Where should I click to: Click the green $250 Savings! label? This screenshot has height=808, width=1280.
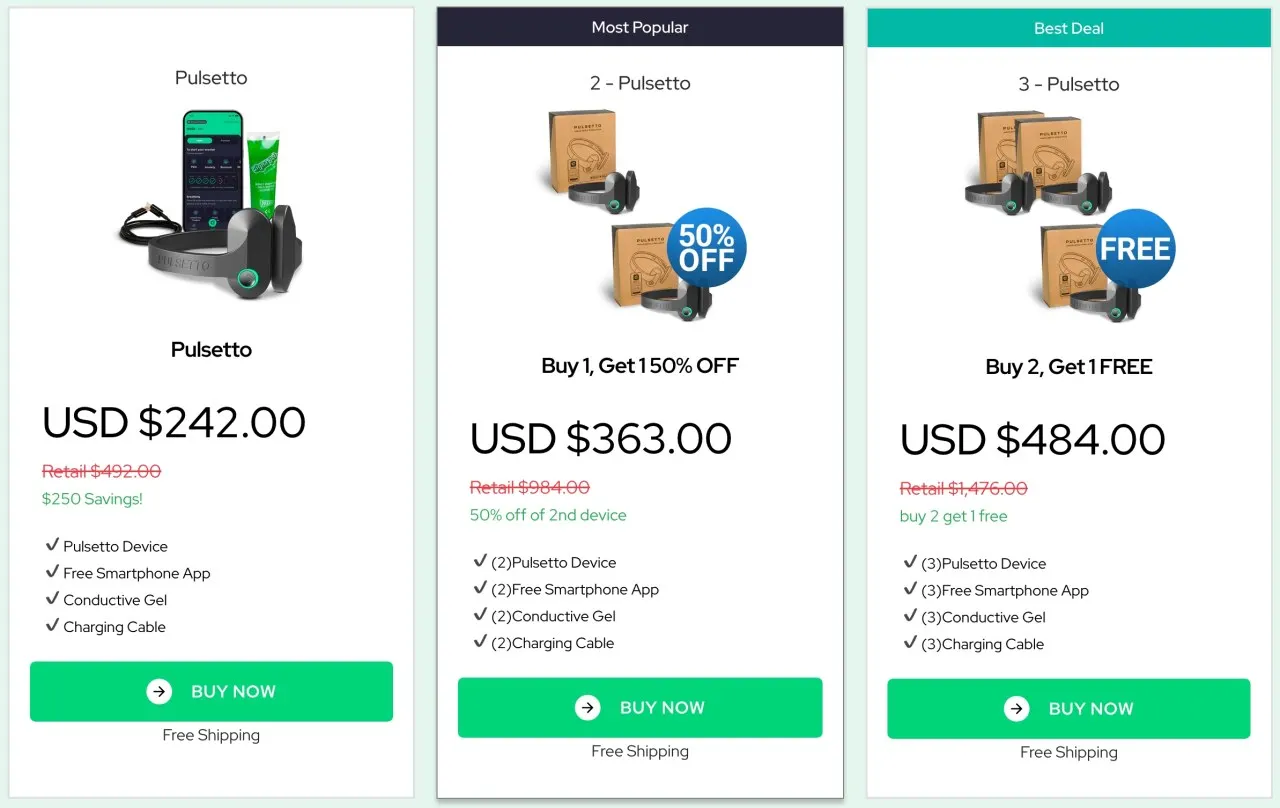[x=93, y=499]
